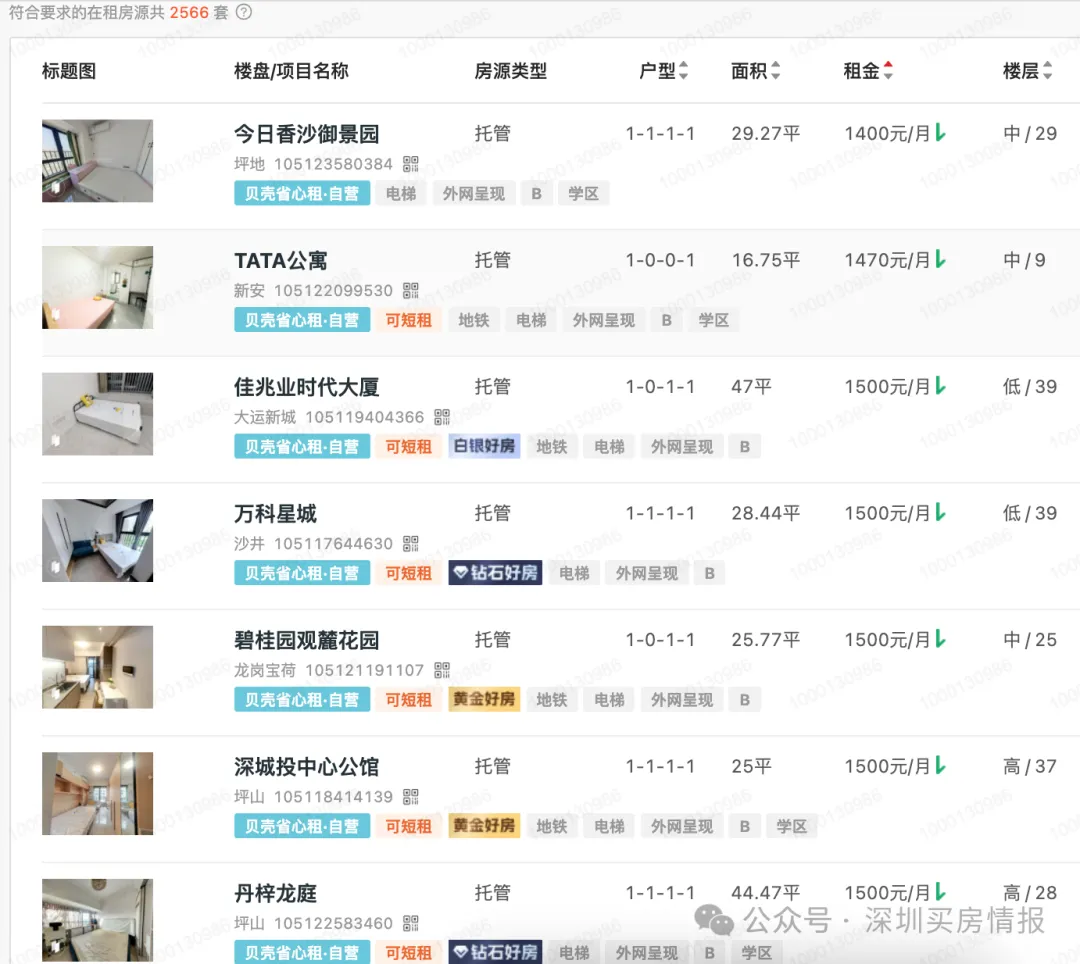1080x964 pixels.
Task: Open the 今日香沙御景园 title link
Action: [307, 134]
